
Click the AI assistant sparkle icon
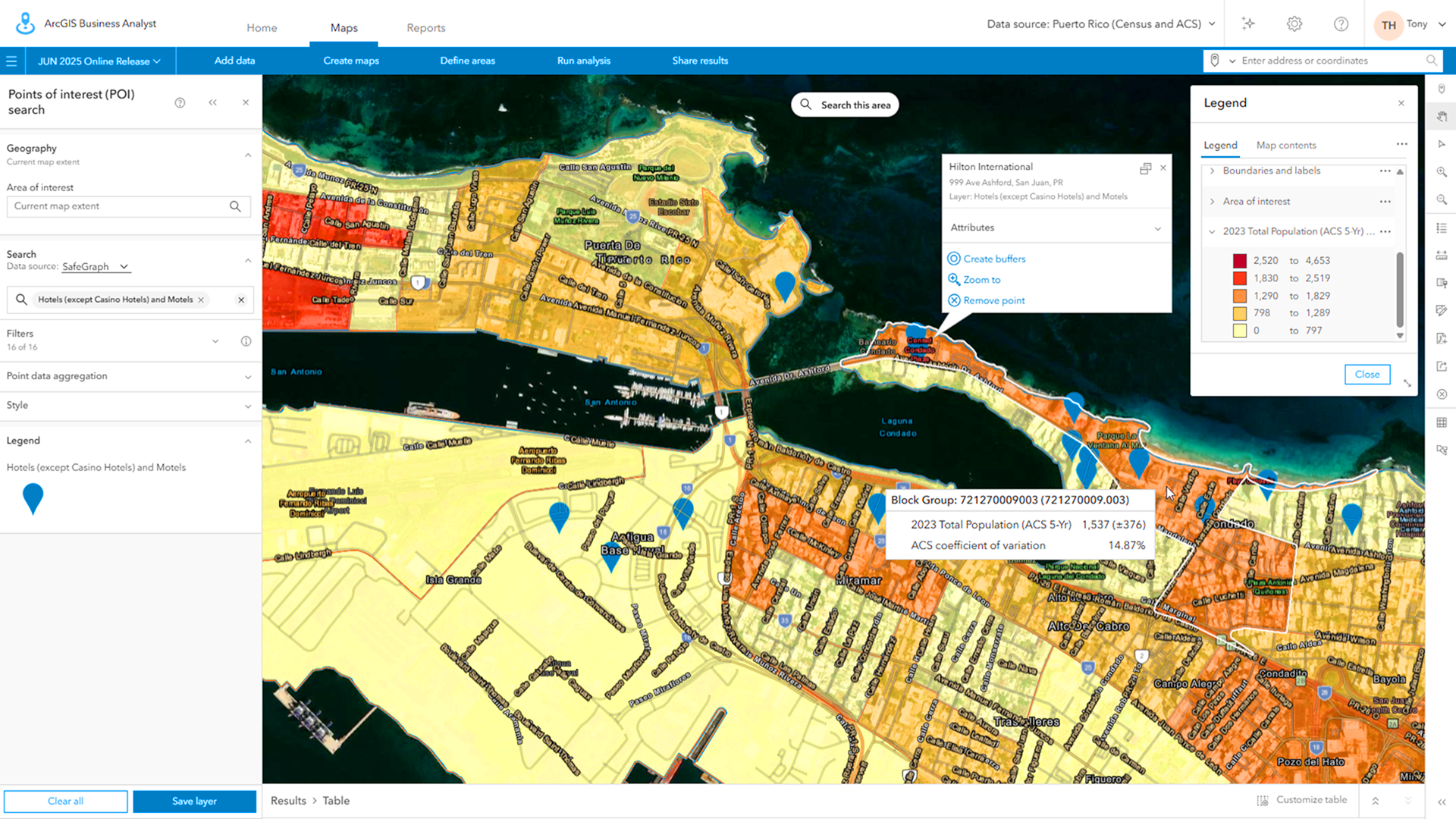tap(1248, 24)
